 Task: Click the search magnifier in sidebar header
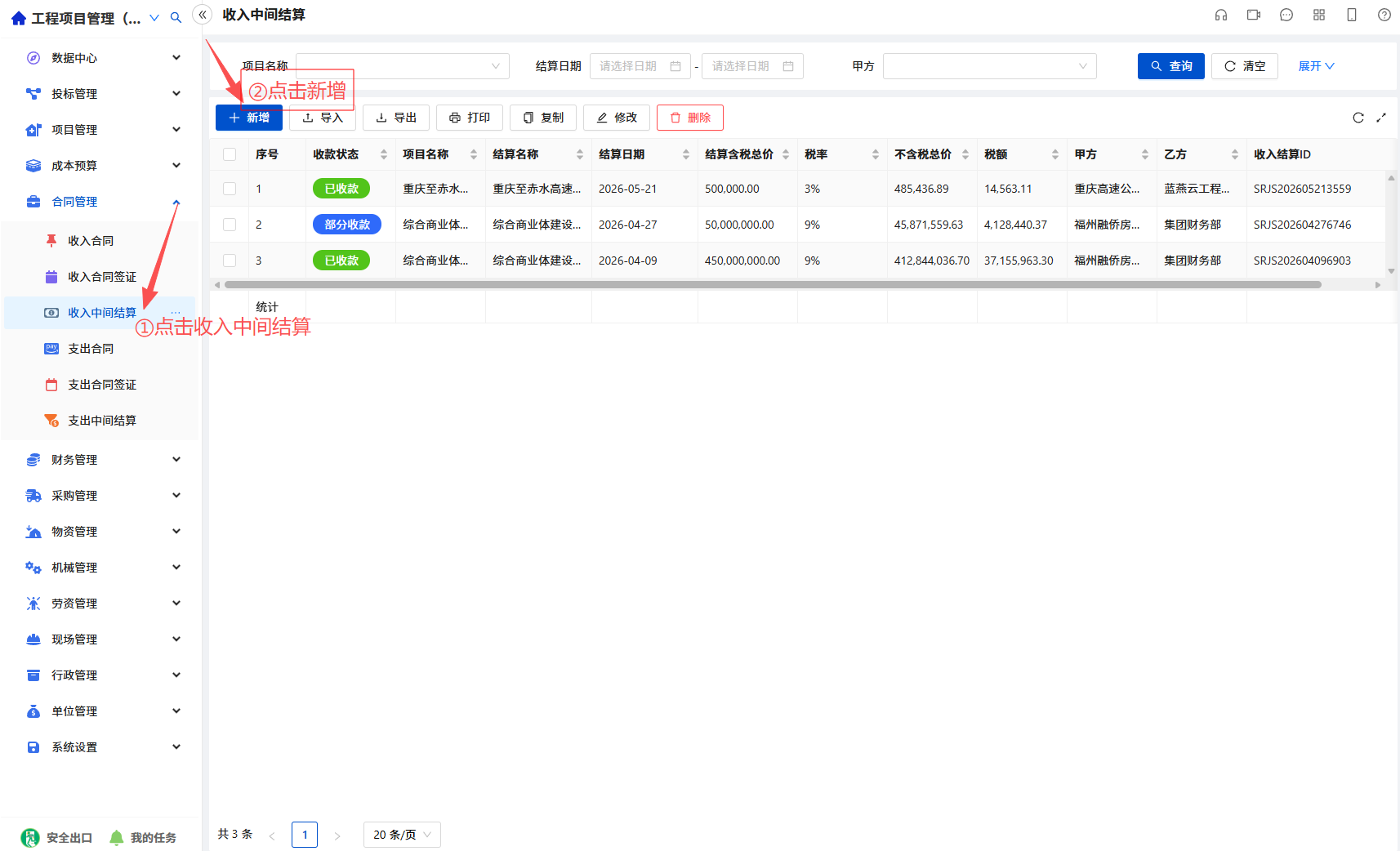pos(176,18)
